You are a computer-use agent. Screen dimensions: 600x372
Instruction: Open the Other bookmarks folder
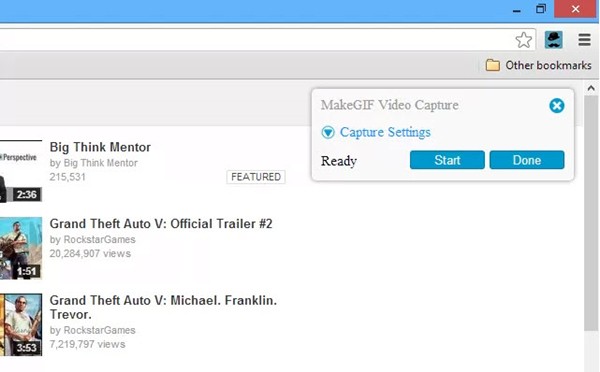point(538,65)
